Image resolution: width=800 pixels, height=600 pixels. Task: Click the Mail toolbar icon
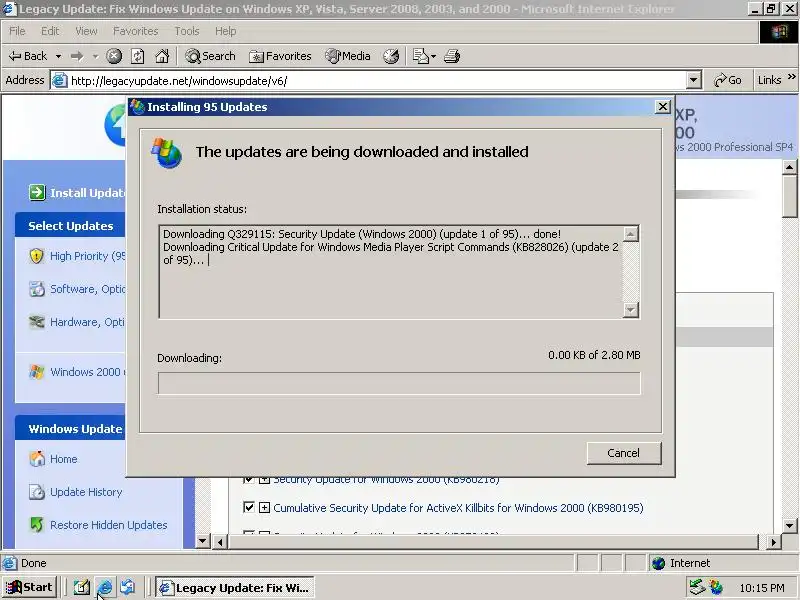[420, 56]
